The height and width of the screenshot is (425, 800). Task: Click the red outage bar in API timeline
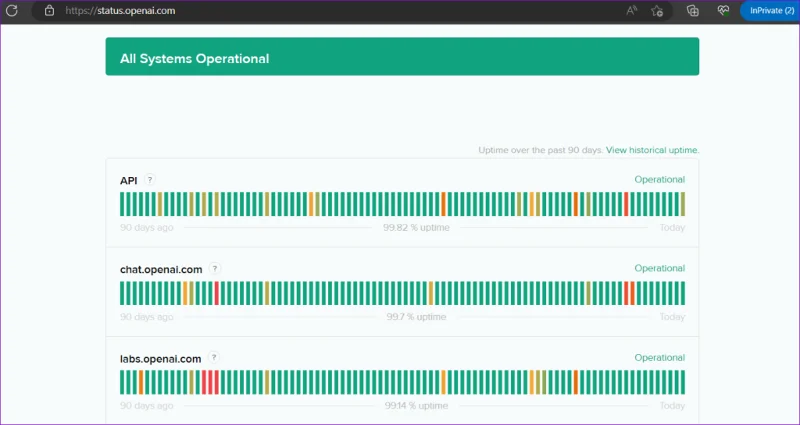click(x=626, y=204)
